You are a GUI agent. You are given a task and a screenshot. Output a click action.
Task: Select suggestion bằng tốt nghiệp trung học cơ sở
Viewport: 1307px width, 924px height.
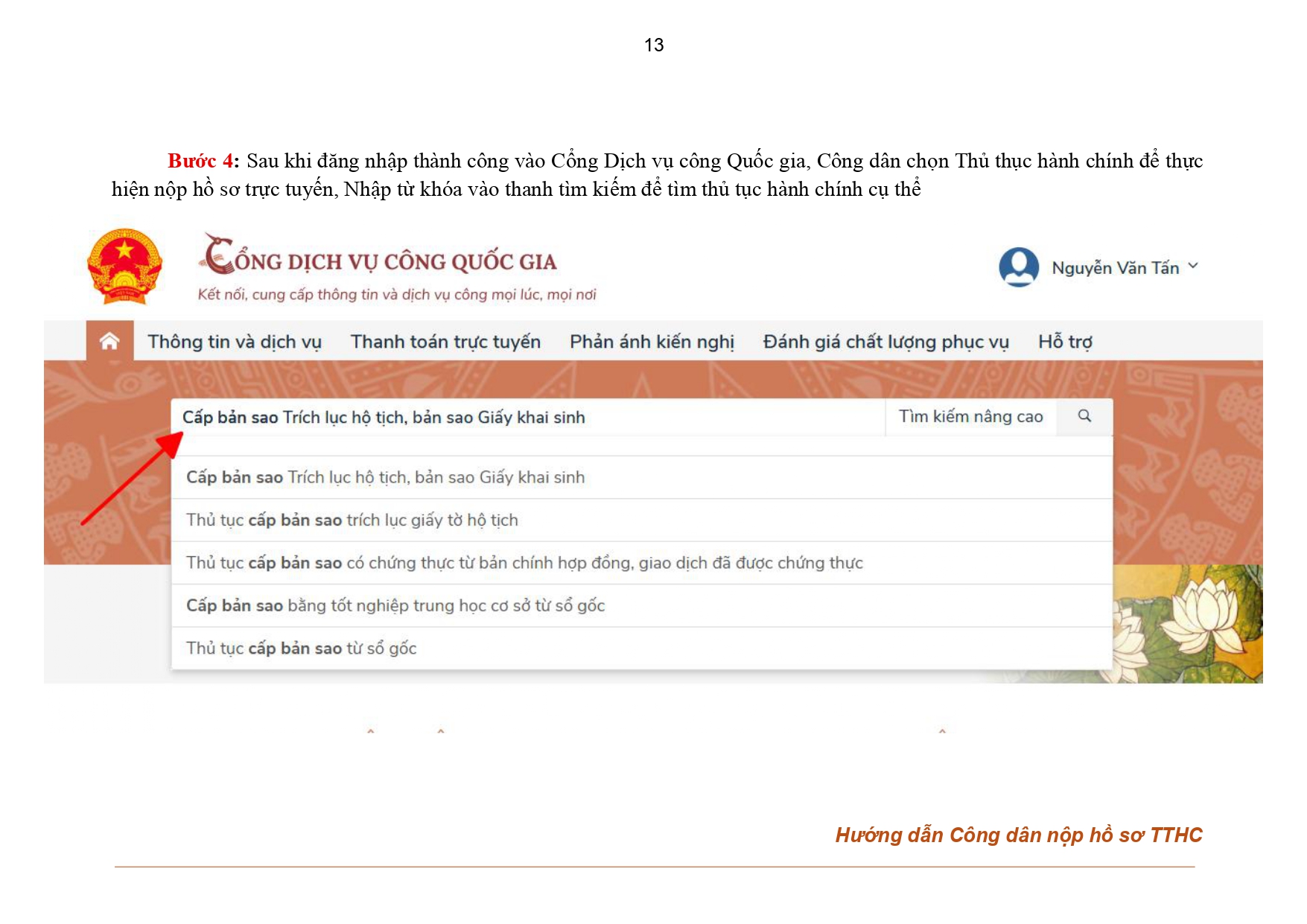[395, 605]
